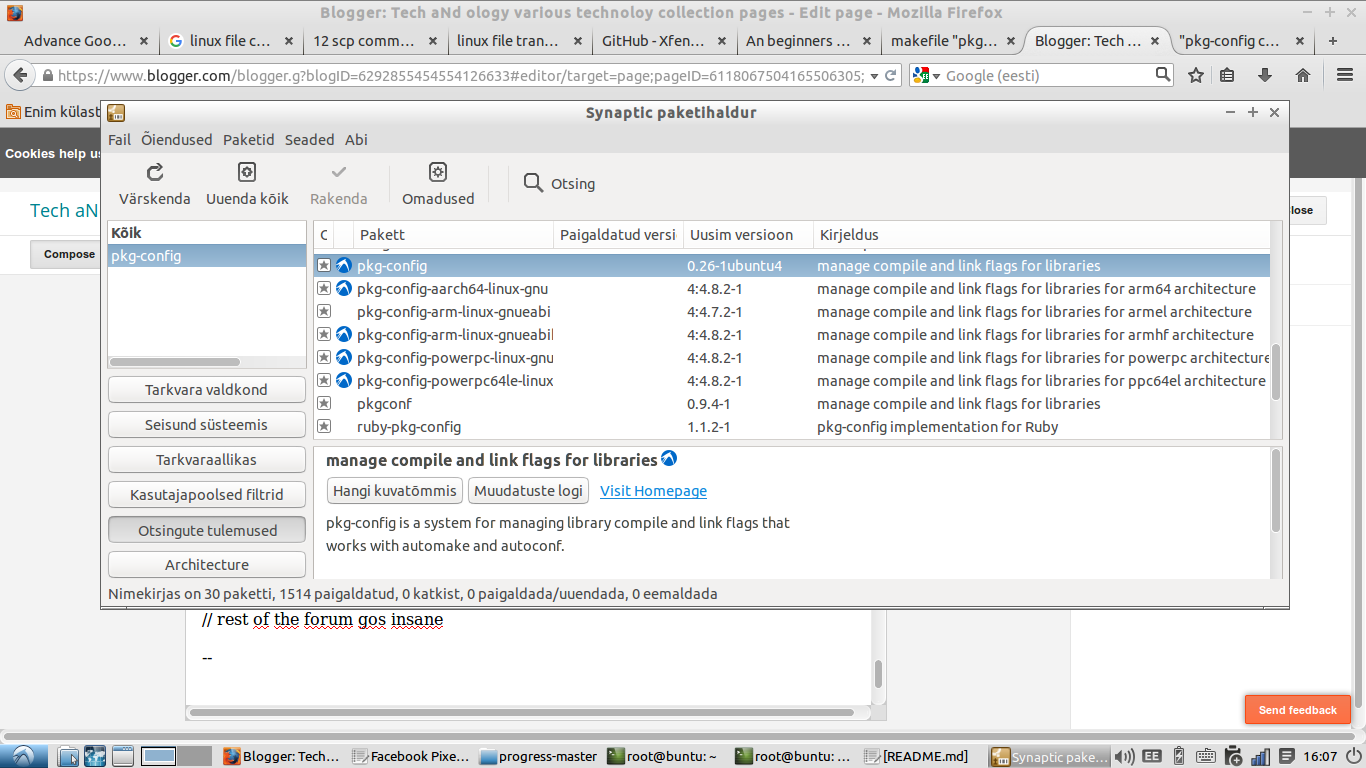Go back with Firefox back arrow
This screenshot has width=1366, height=768.
20,76
